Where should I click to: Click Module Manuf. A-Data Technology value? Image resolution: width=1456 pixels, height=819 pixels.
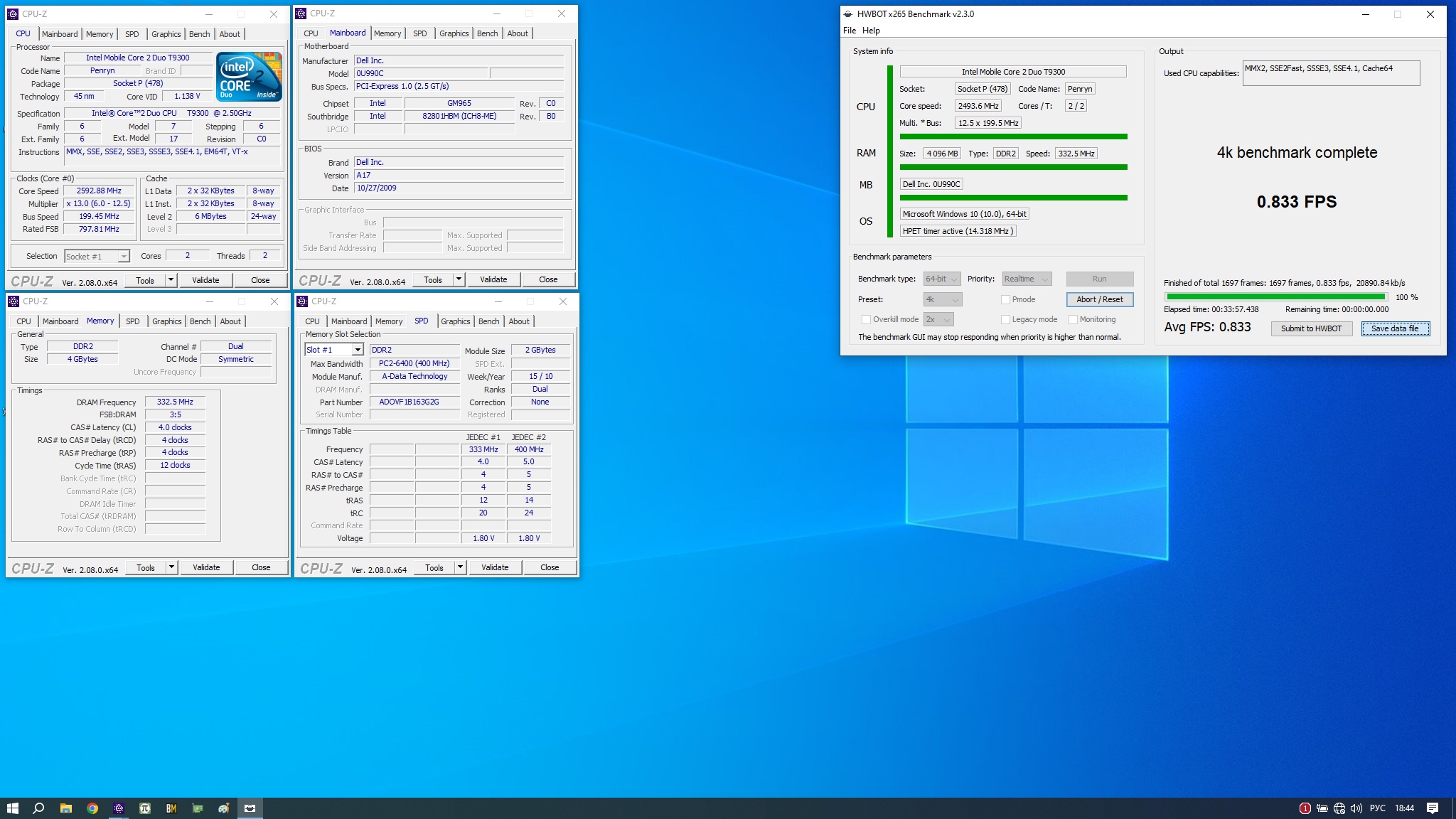[x=414, y=376]
